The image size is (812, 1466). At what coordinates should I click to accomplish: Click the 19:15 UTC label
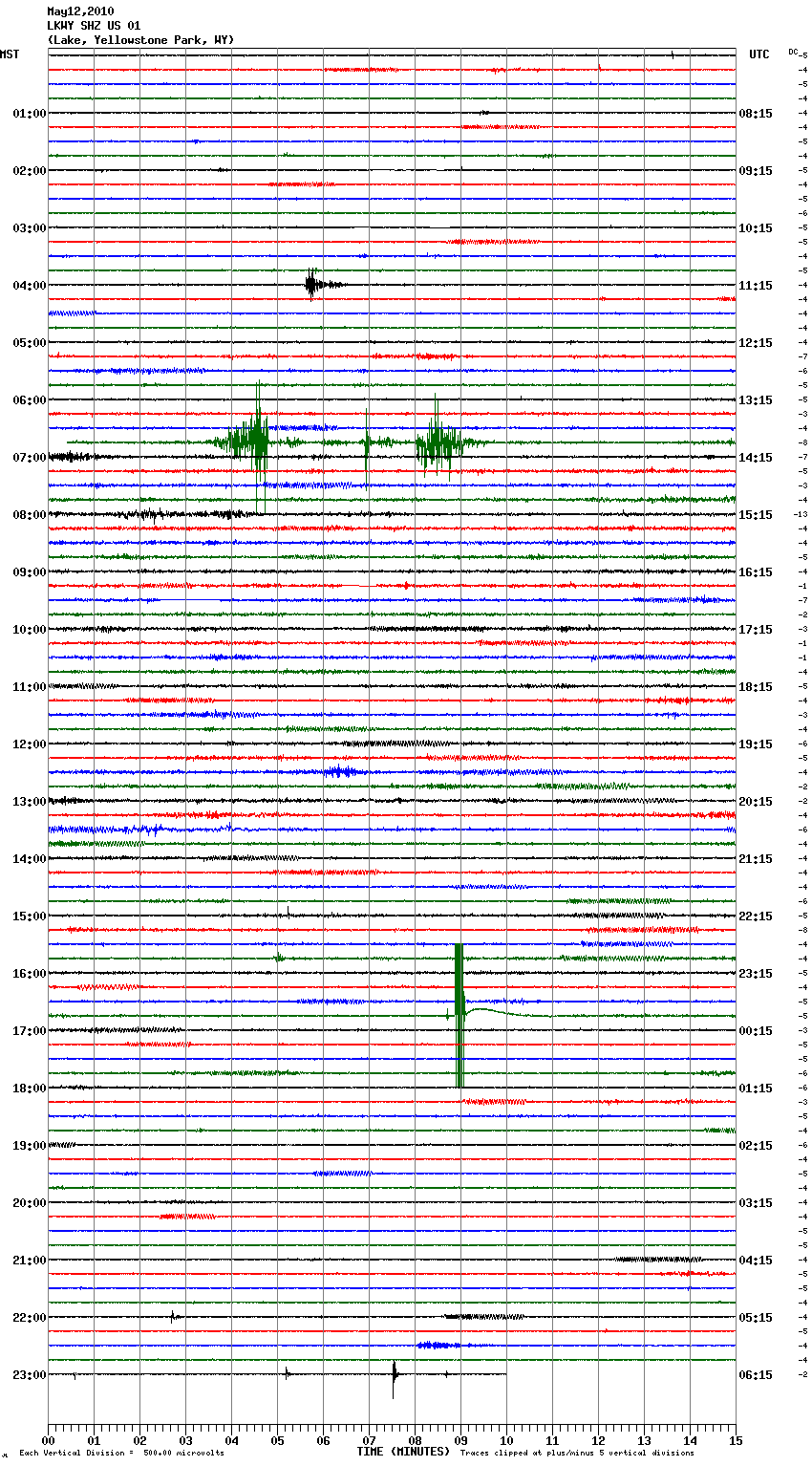pos(756,744)
